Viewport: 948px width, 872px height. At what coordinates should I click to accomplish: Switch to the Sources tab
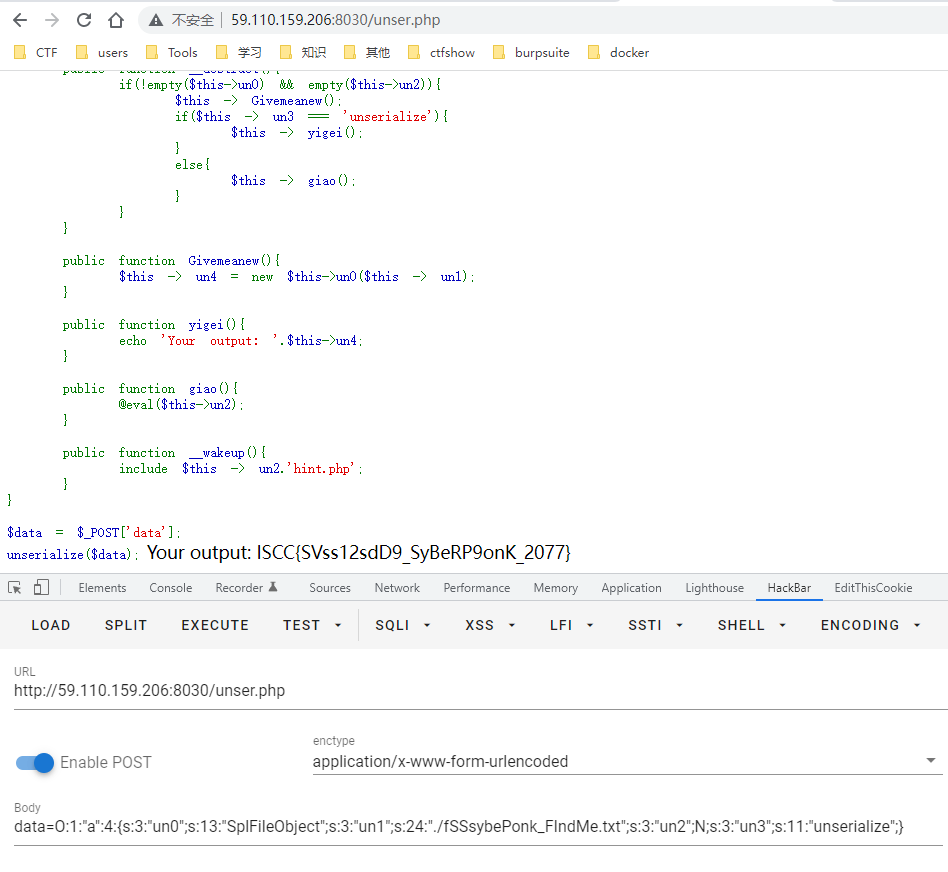[x=330, y=588]
